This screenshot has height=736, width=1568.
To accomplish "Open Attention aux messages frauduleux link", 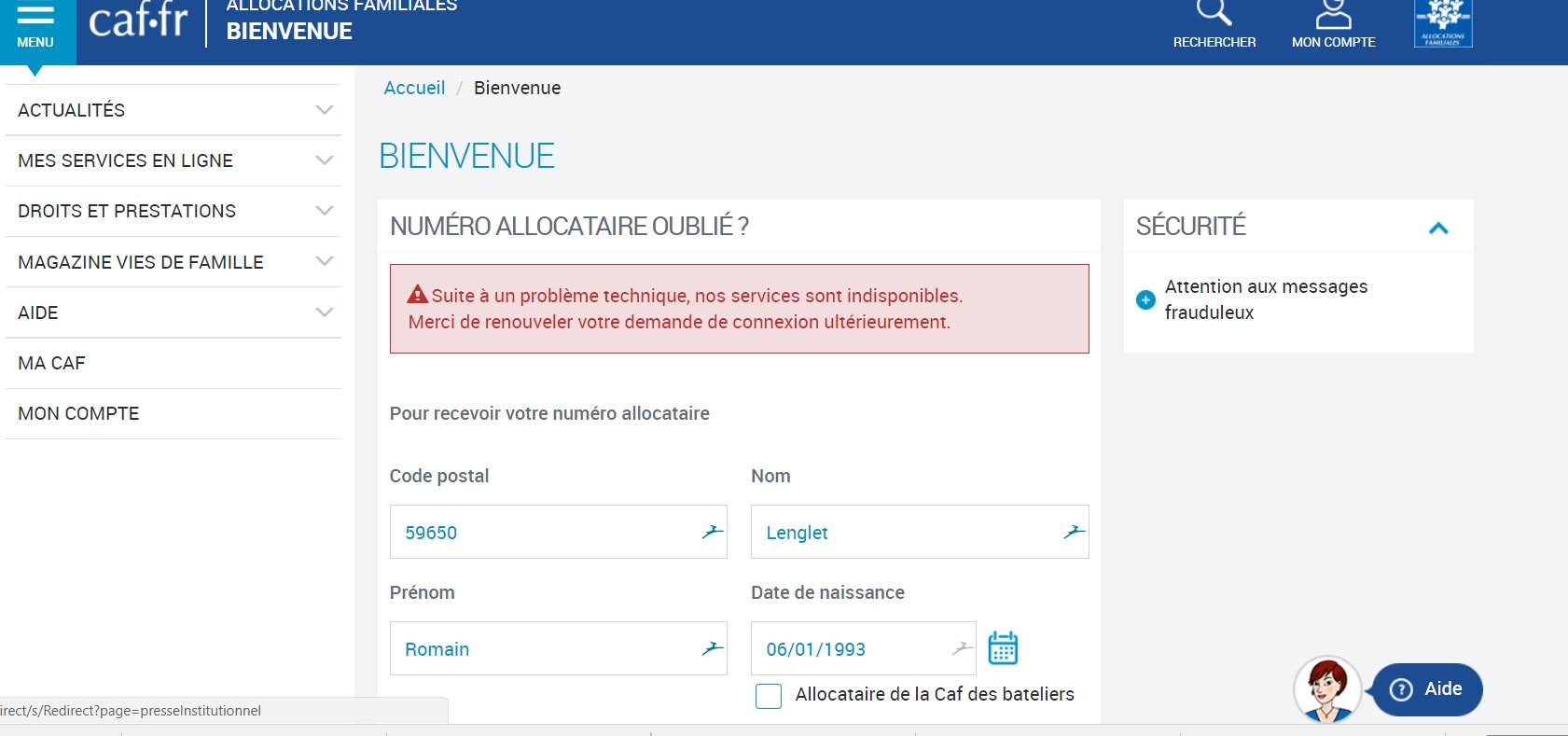I will point(1266,299).
